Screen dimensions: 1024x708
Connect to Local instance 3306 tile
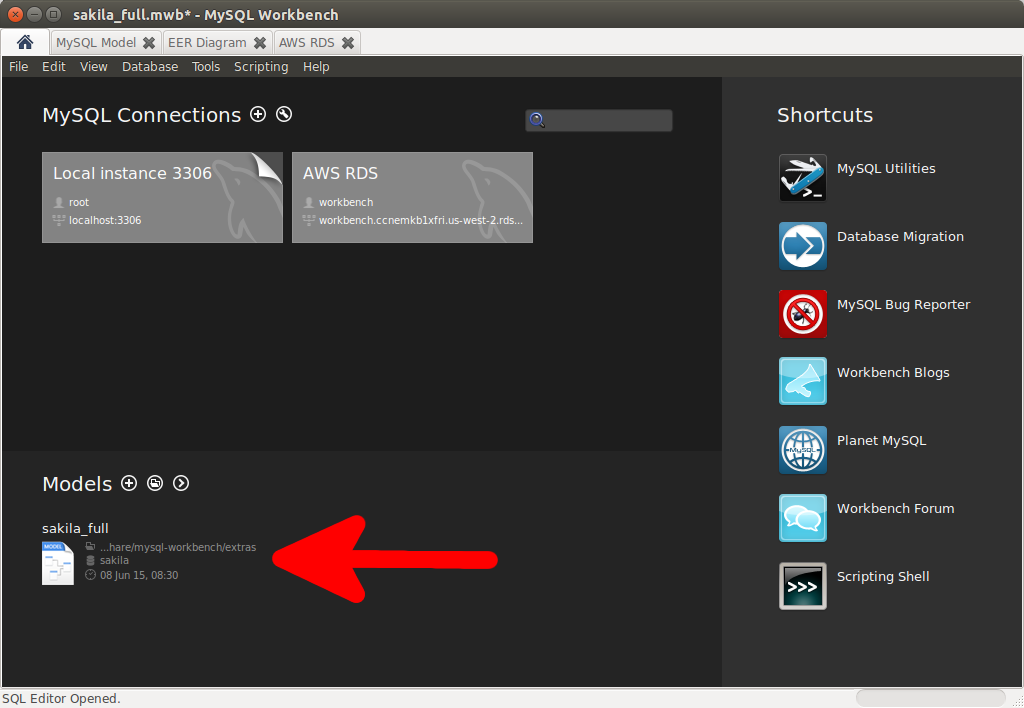pyautogui.click(x=162, y=197)
